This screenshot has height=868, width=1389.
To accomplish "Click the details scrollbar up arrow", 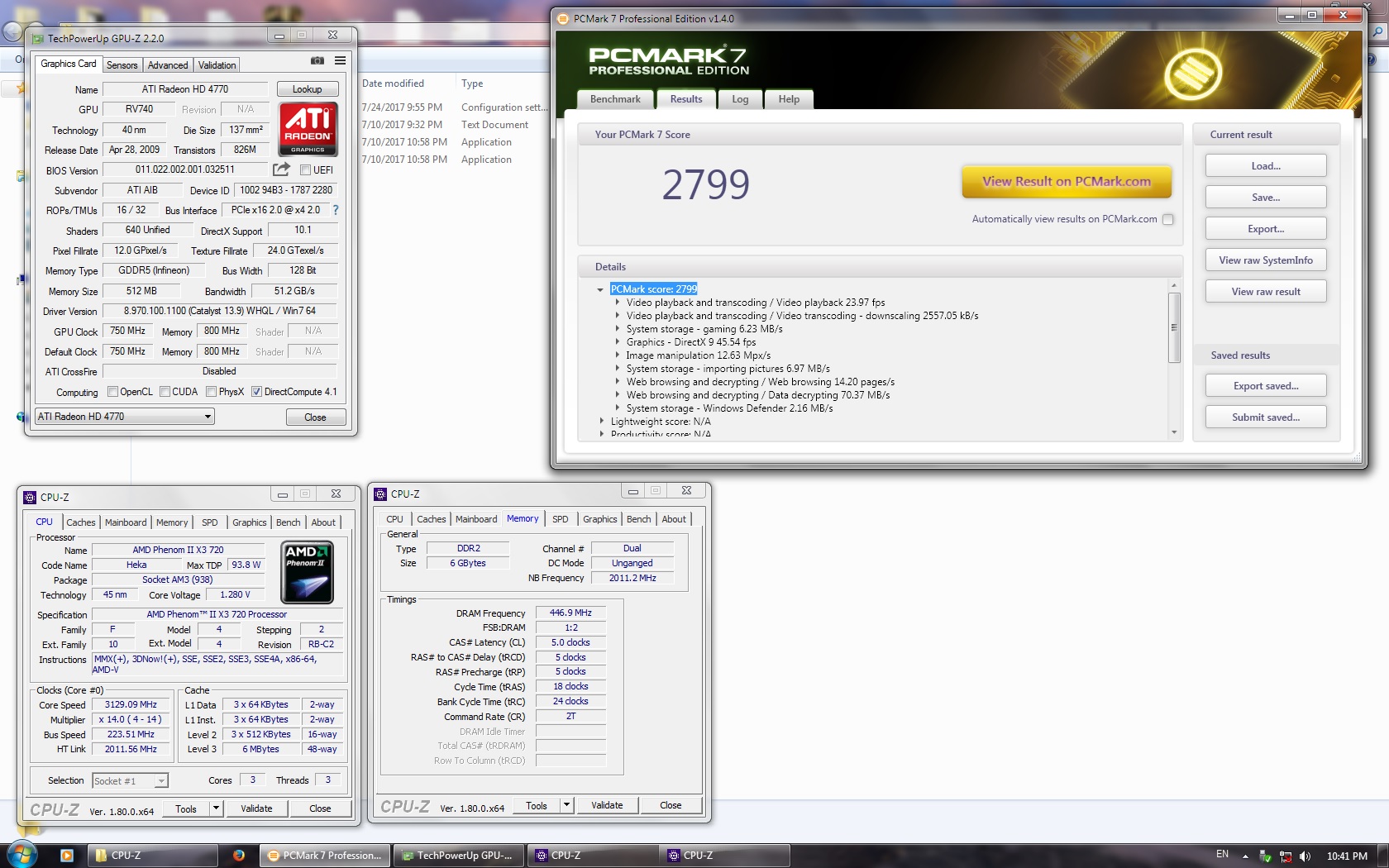I will [1174, 285].
